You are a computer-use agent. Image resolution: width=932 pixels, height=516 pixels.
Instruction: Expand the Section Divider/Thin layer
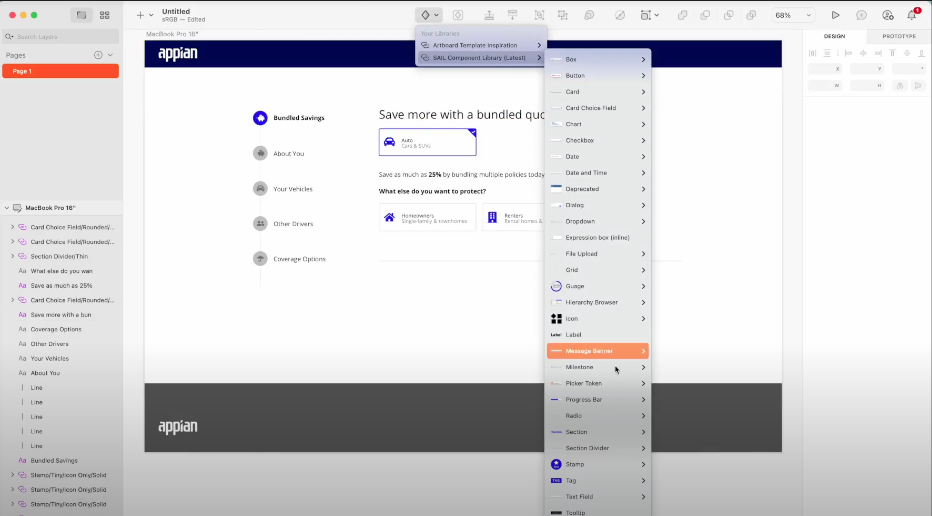(12, 256)
